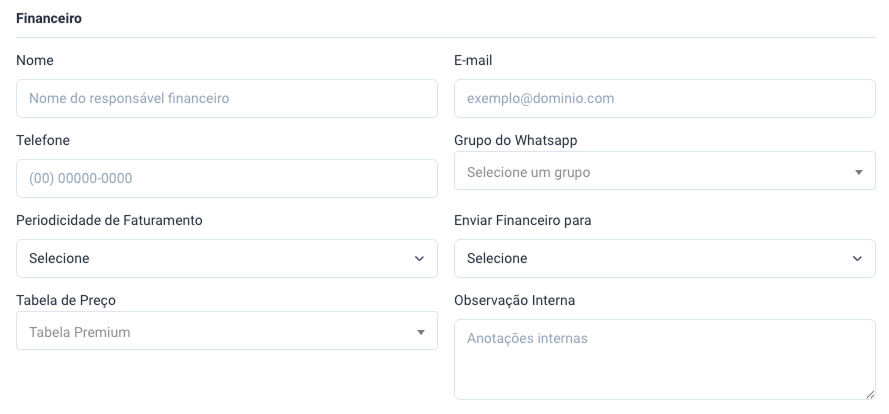Click the Tabela de Preço dropdown arrow

(x=421, y=331)
